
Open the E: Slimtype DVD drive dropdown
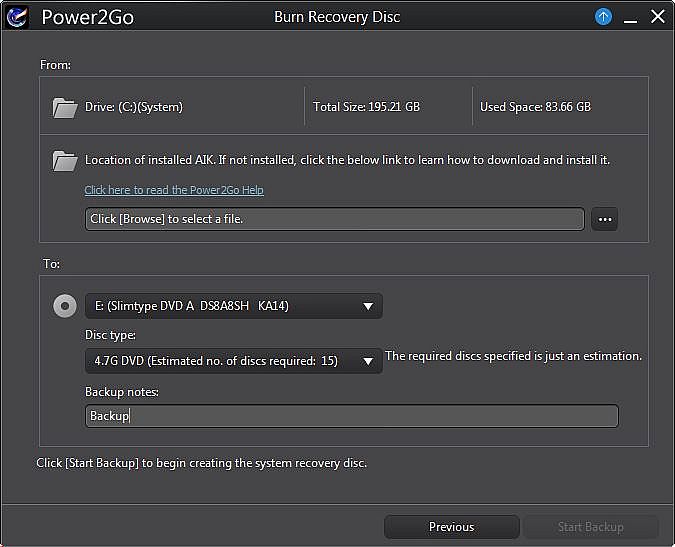[234, 306]
